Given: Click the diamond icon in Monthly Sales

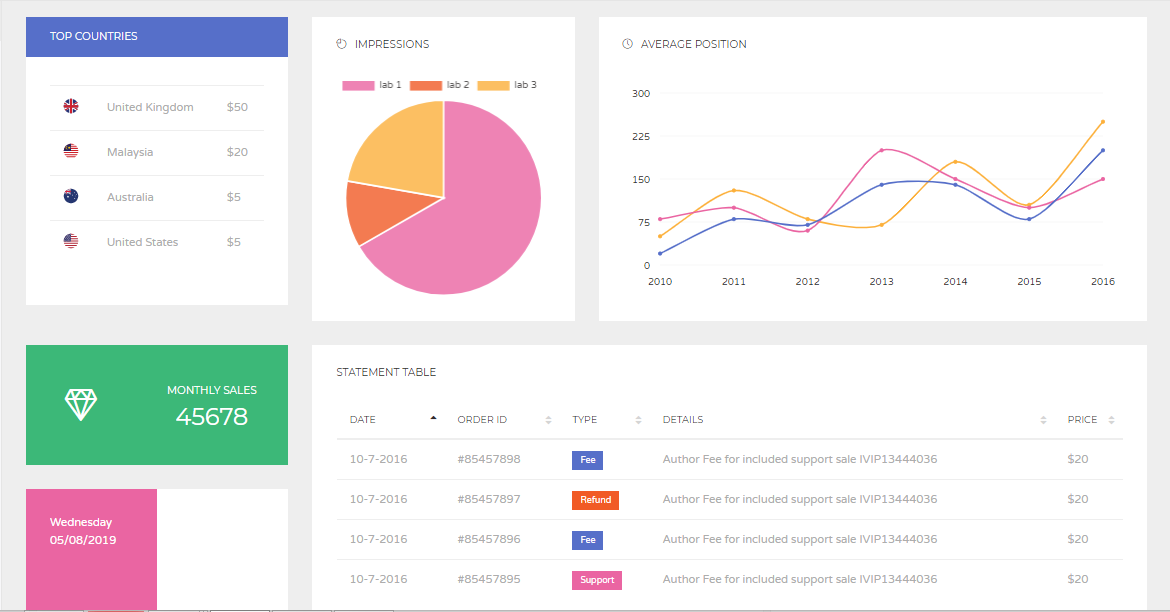Looking at the screenshot, I should [82, 404].
